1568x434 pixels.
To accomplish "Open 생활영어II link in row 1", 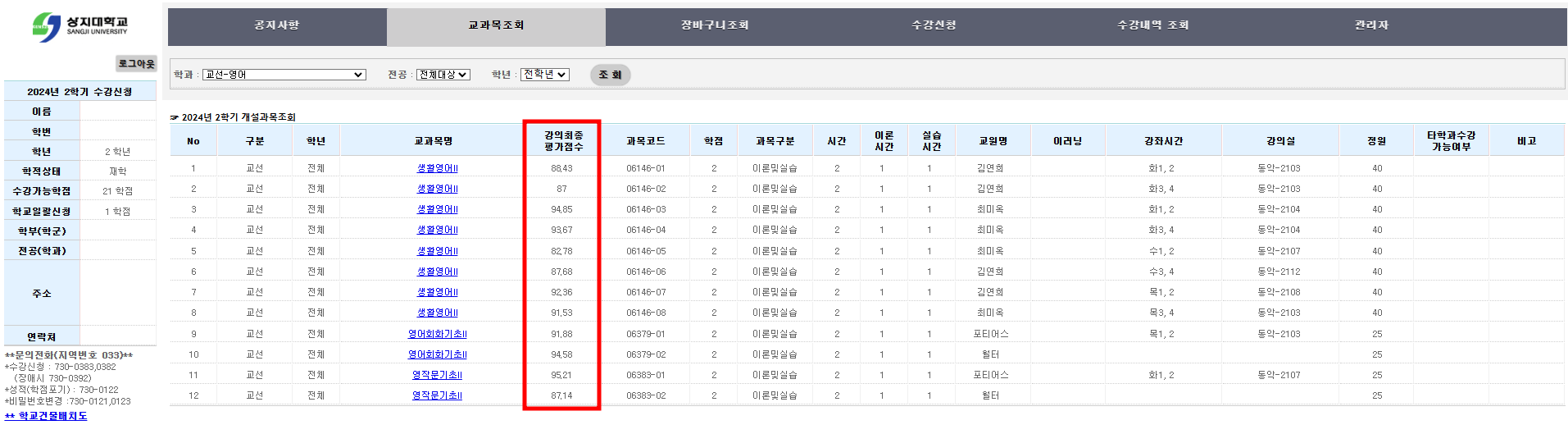I will (437, 168).
